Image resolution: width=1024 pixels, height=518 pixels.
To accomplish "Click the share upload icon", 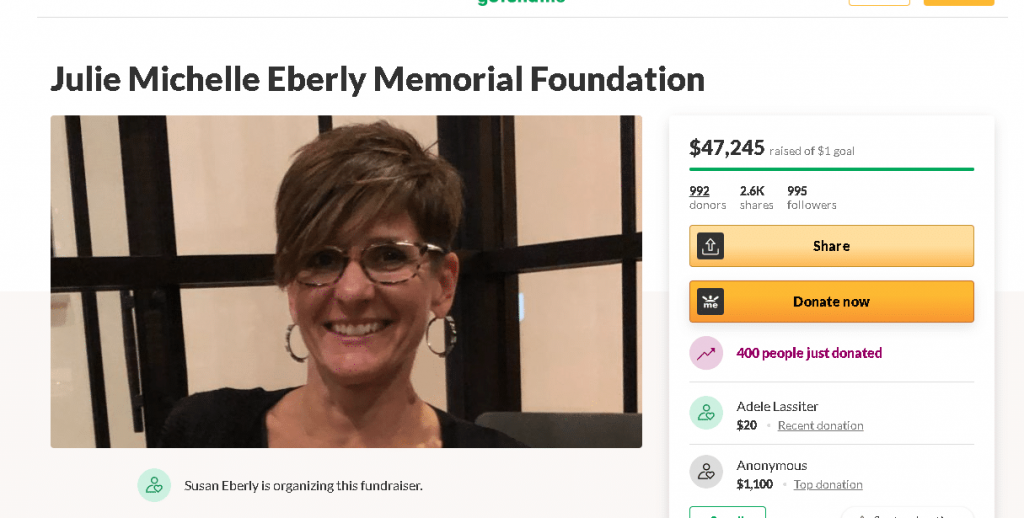I will tap(710, 246).
